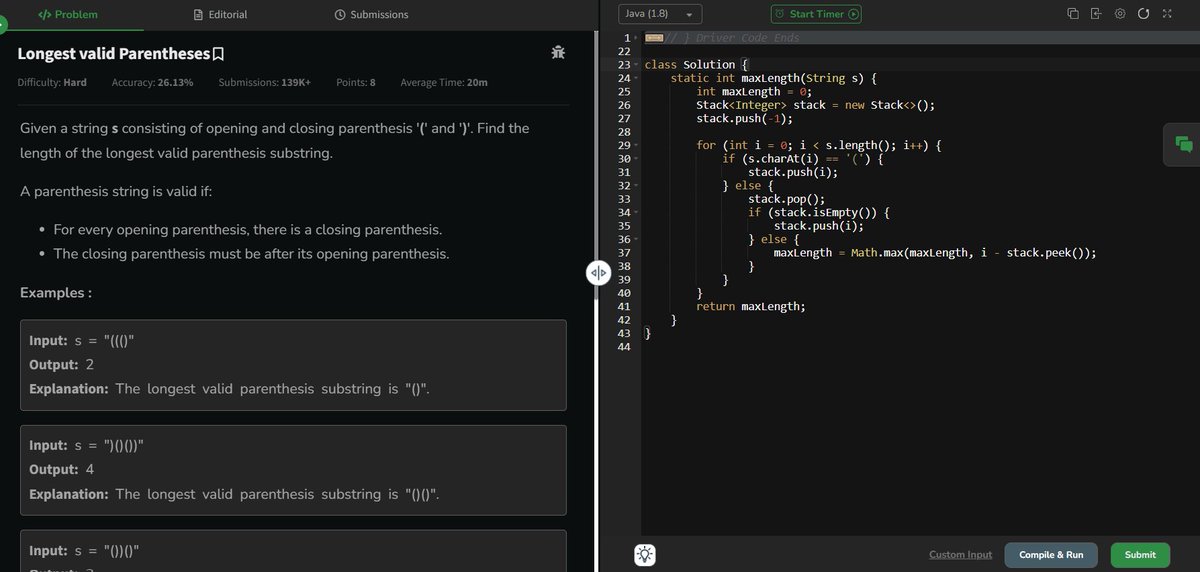This screenshot has height=572, width=1200.
Task: Click the Editorial tab document icon
Action: pos(198,15)
